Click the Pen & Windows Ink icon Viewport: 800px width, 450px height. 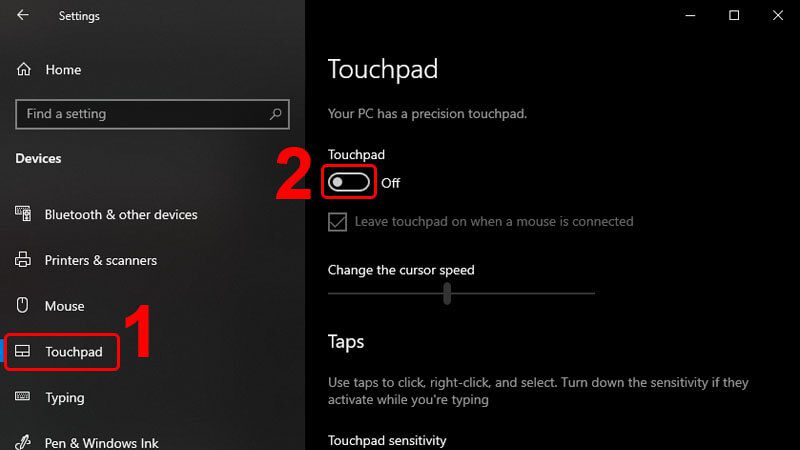pos(24,443)
